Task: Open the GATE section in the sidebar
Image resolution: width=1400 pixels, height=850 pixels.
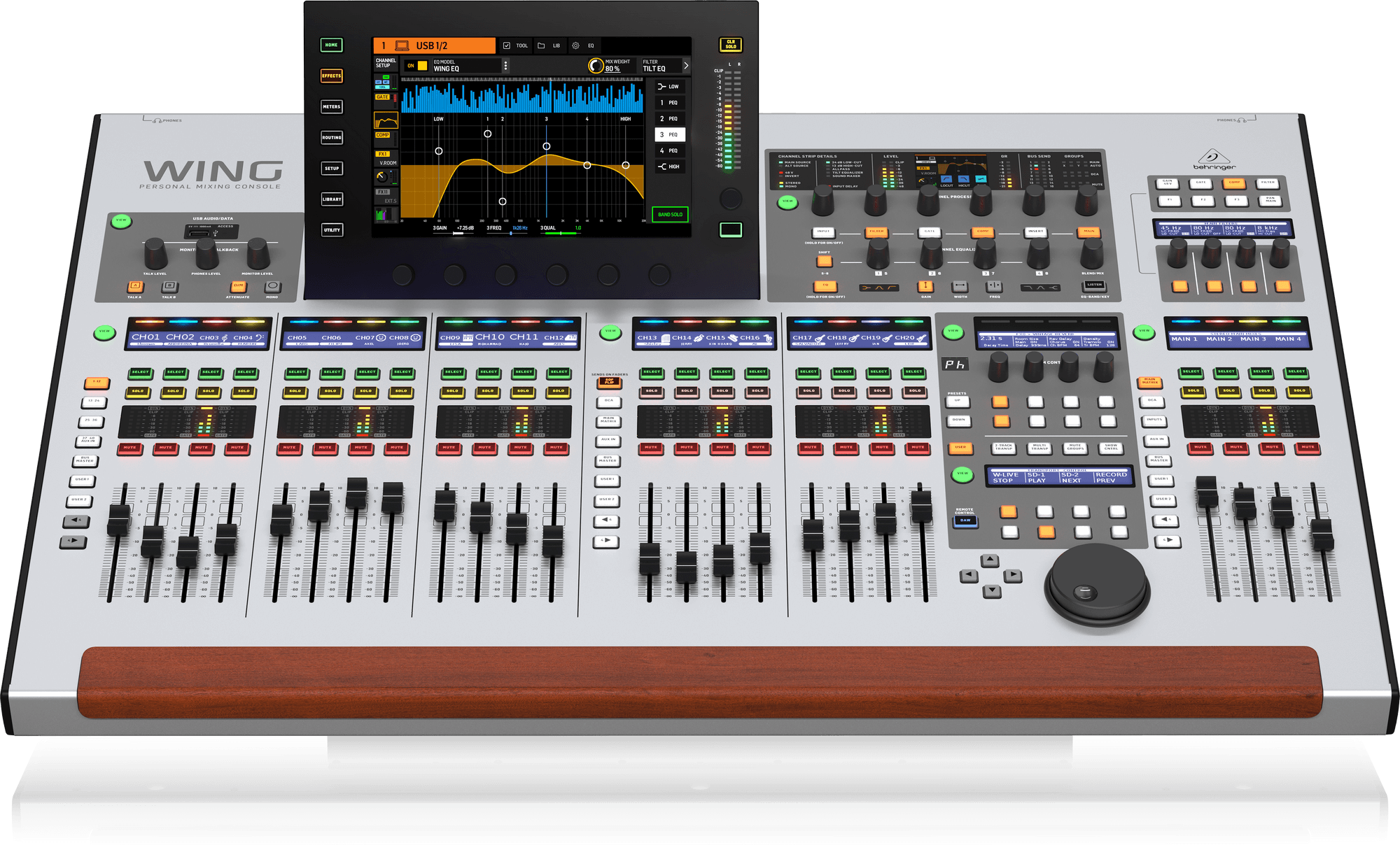Action: (x=383, y=97)
